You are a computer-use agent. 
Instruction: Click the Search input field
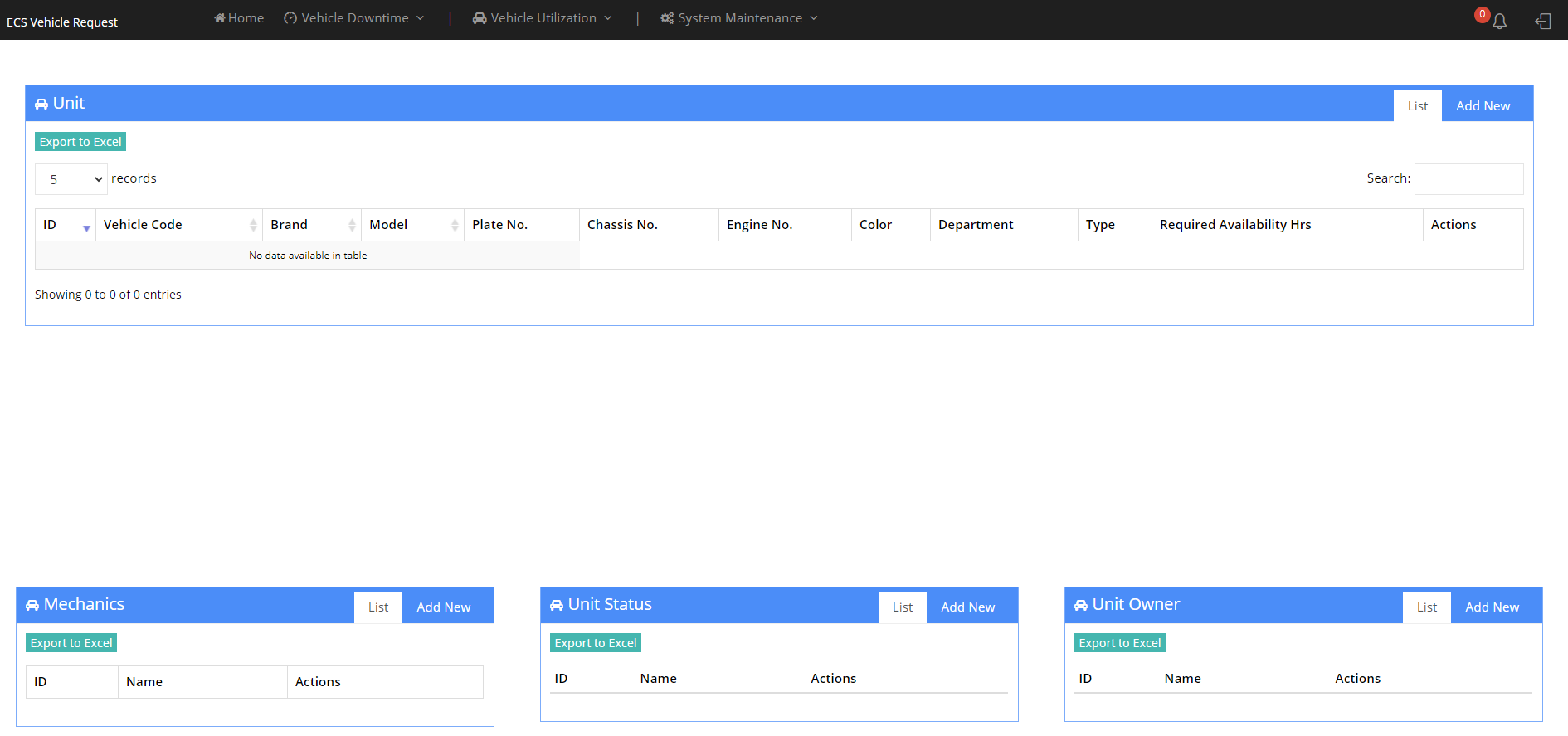(1468, 179)
